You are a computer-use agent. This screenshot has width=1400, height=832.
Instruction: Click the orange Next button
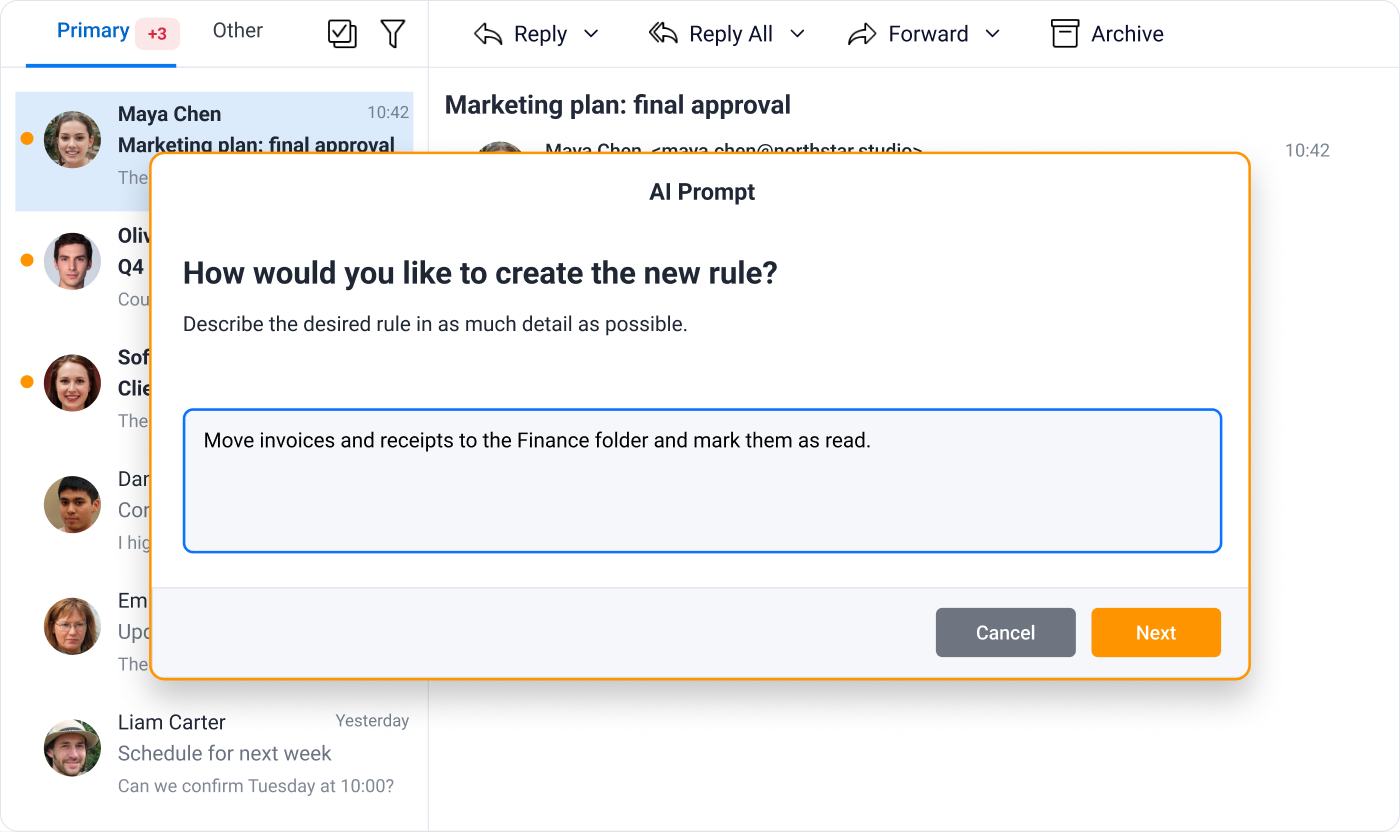(x=1156, y=633)
